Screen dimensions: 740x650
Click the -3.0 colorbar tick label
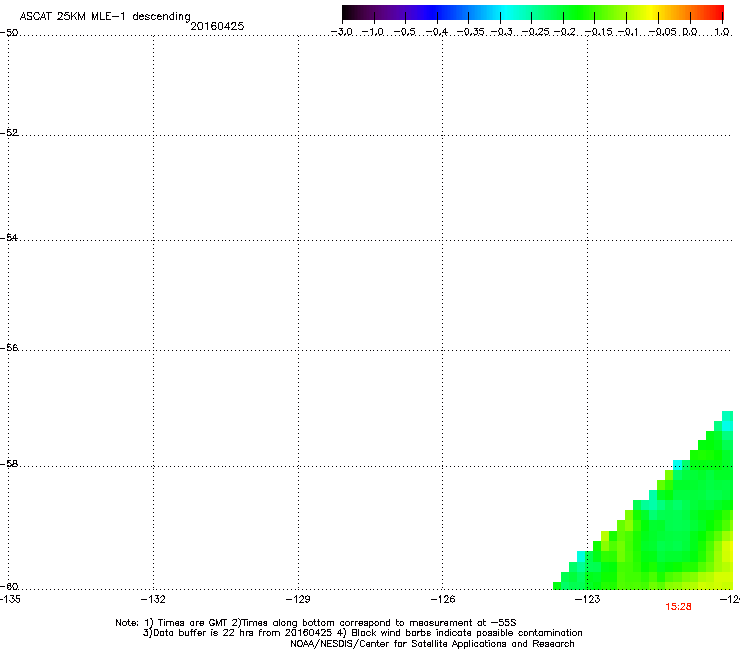click(342, 32)
